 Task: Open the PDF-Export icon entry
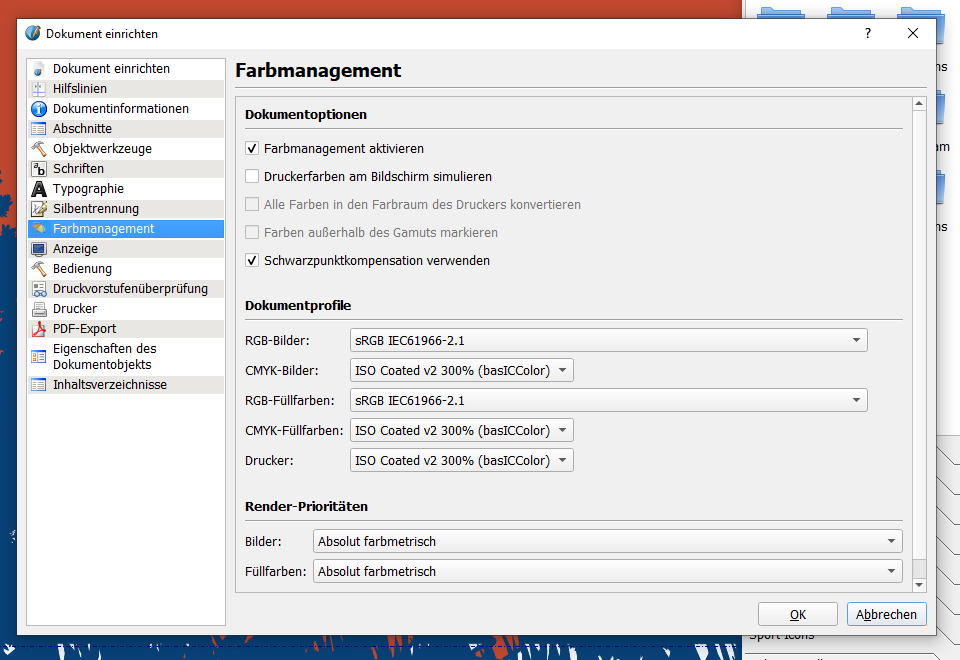(39, 329)
